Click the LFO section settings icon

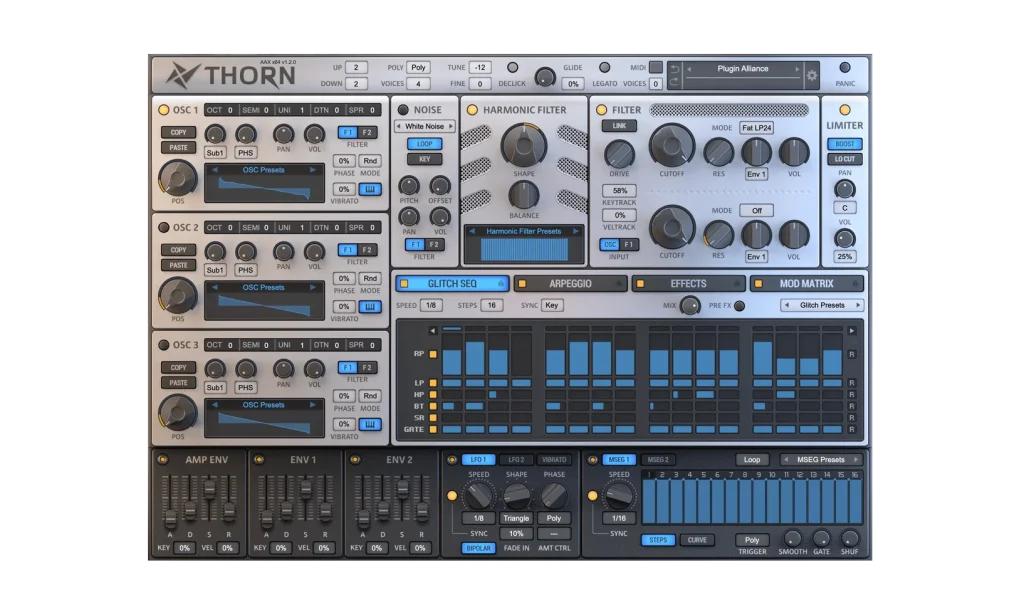[x=451, y=459]
